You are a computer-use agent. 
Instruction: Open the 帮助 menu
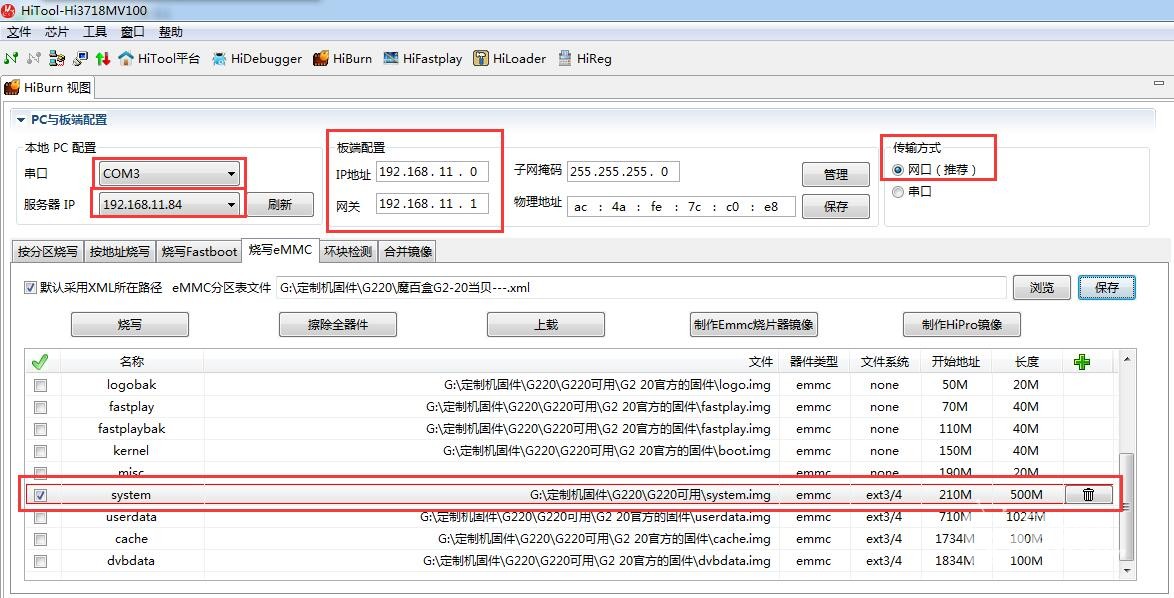pyautogui.click(x=171, y=31)
